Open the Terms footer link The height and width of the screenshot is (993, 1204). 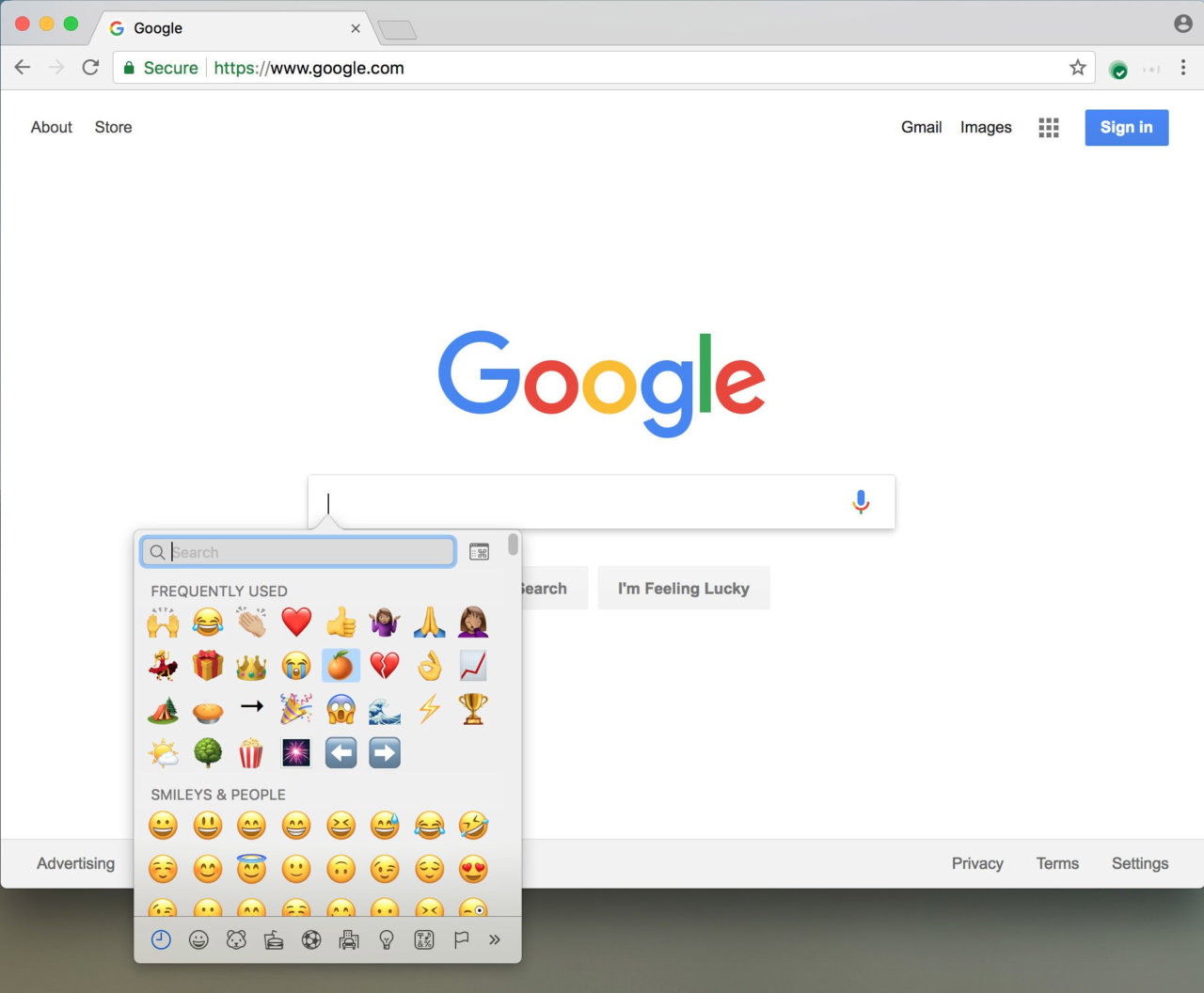pyautogui.click(x=1057, y=863)
